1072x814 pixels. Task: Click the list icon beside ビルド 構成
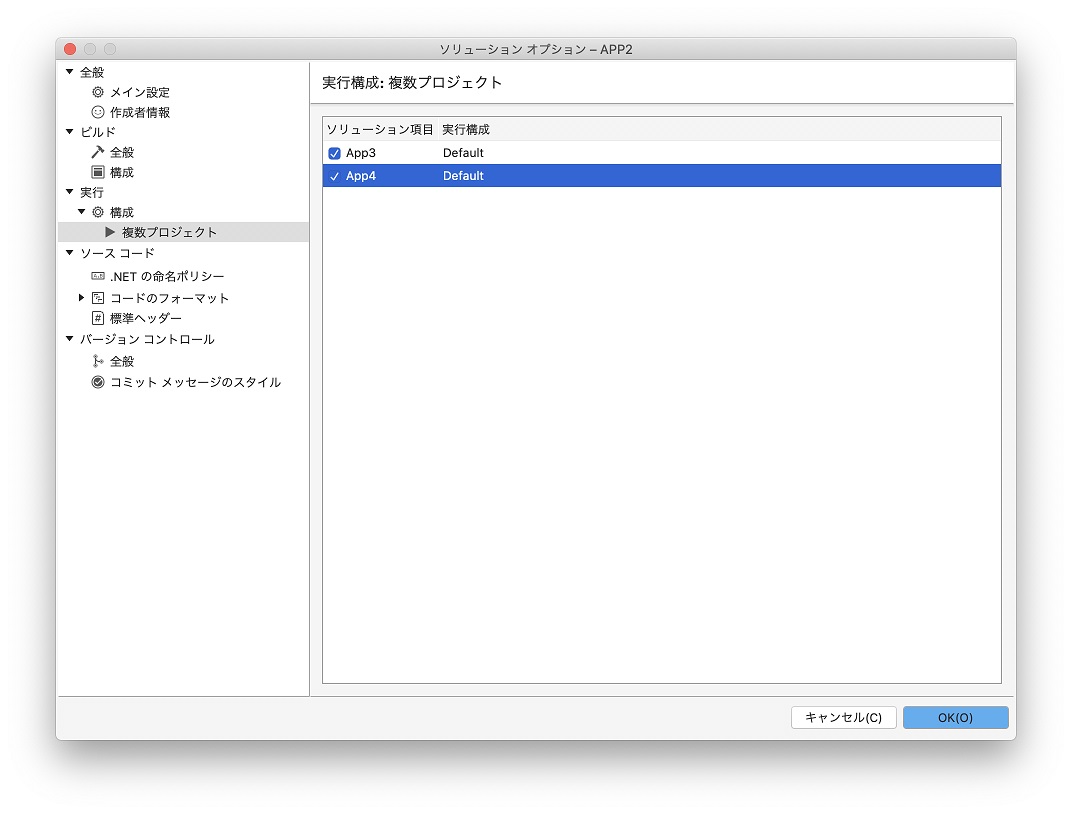pyautogui.click(x=98, y=172)
